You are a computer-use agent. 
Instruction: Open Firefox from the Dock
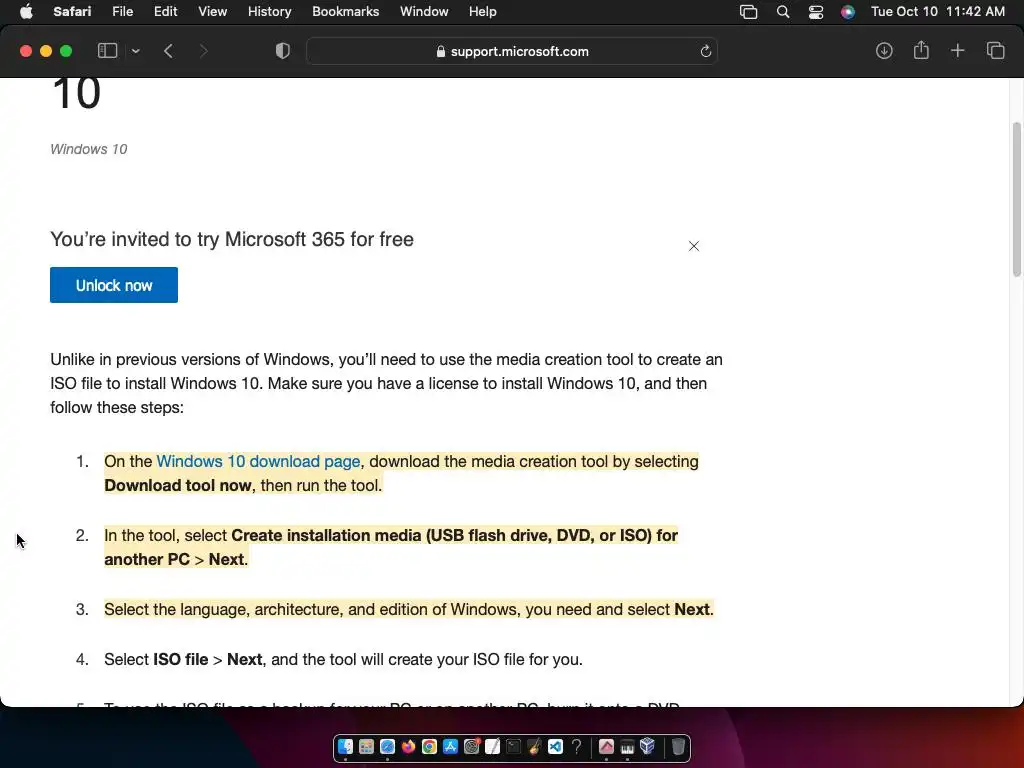tap(408, 746)
